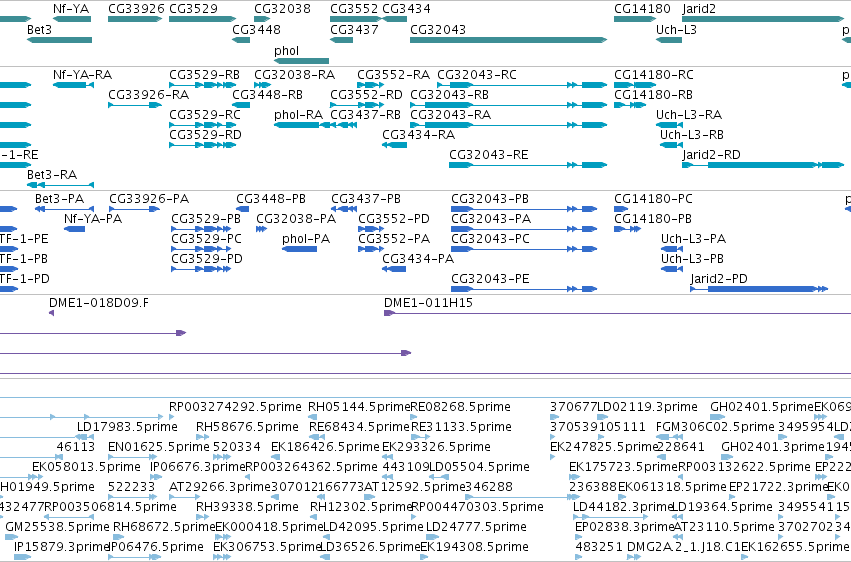Click transcript CG3434-RA

tap(418, 135)
